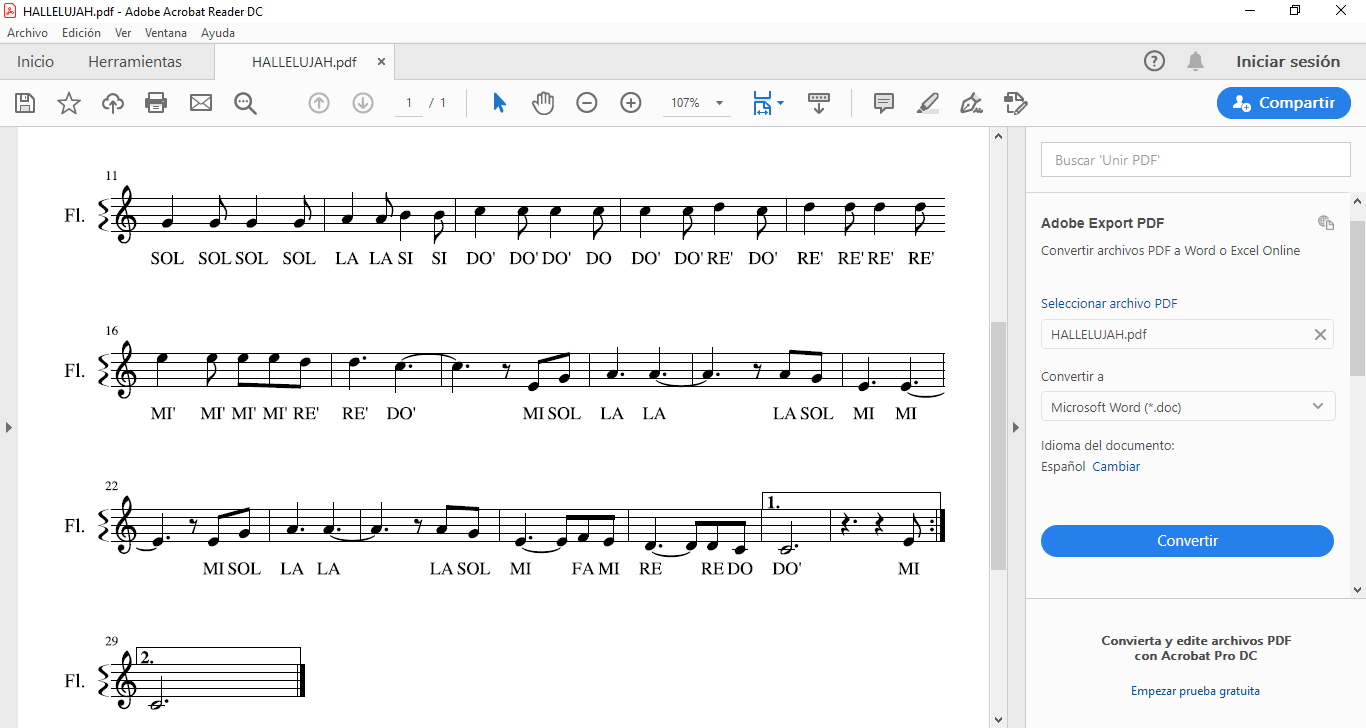Zoom in with the plus circle icon
The width and height of the screenshot is (1366, 728).
(x=631, y=103)
